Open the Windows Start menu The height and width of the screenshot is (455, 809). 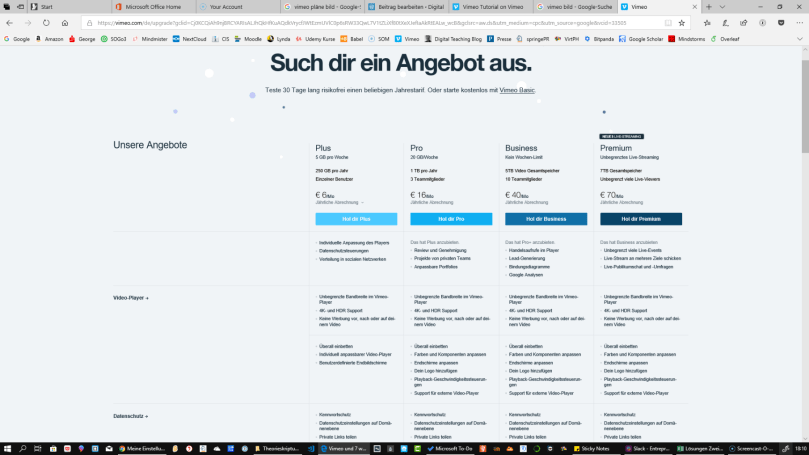[7, 449]
